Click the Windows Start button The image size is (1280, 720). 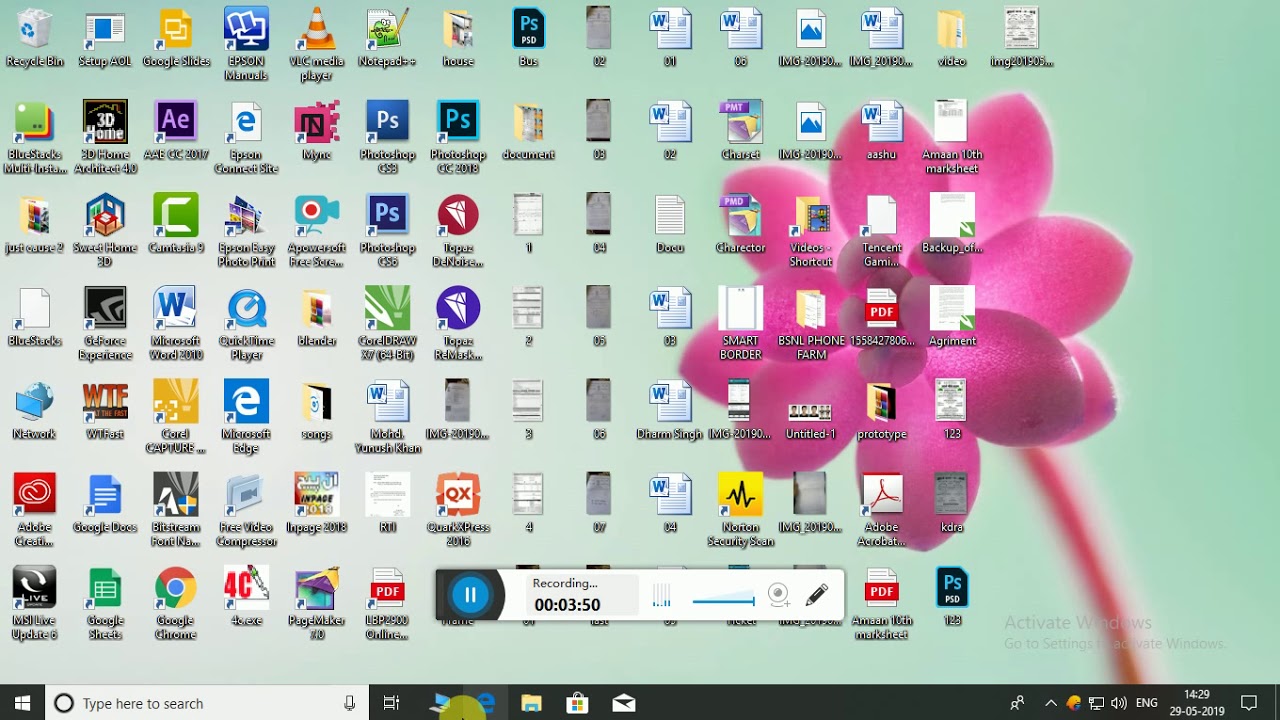coord(23,703)
